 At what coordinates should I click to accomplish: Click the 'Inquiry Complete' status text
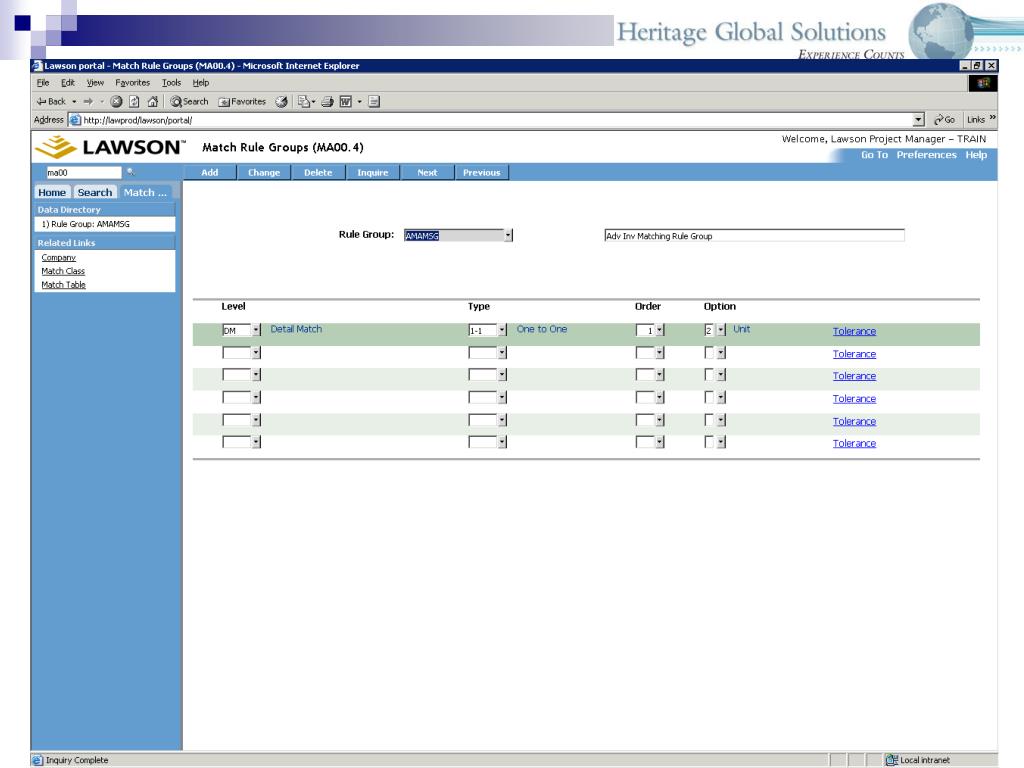point(77,760)
